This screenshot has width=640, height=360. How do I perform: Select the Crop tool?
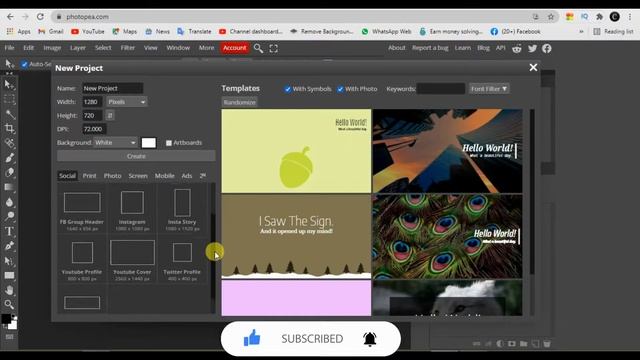click(9, 129)
